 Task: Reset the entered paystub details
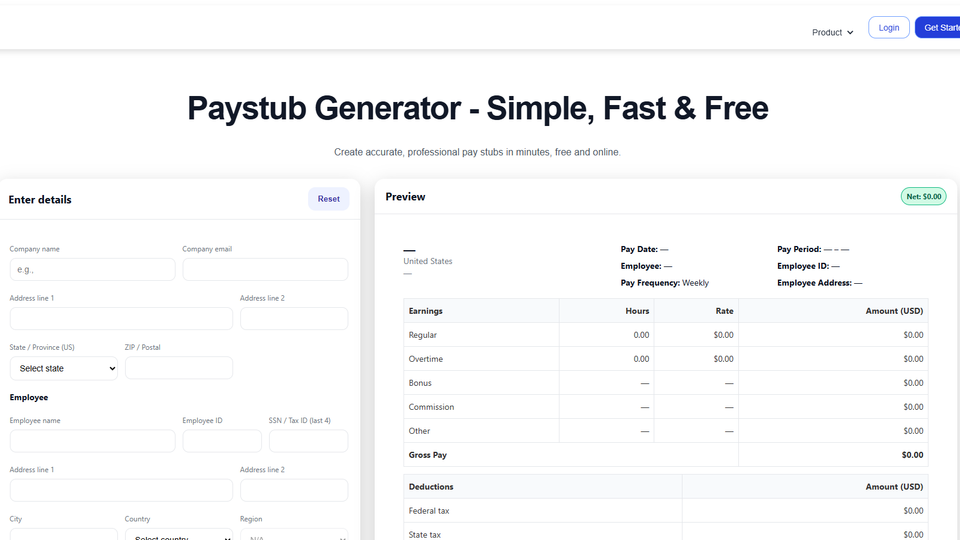click(x=328, y=199)
